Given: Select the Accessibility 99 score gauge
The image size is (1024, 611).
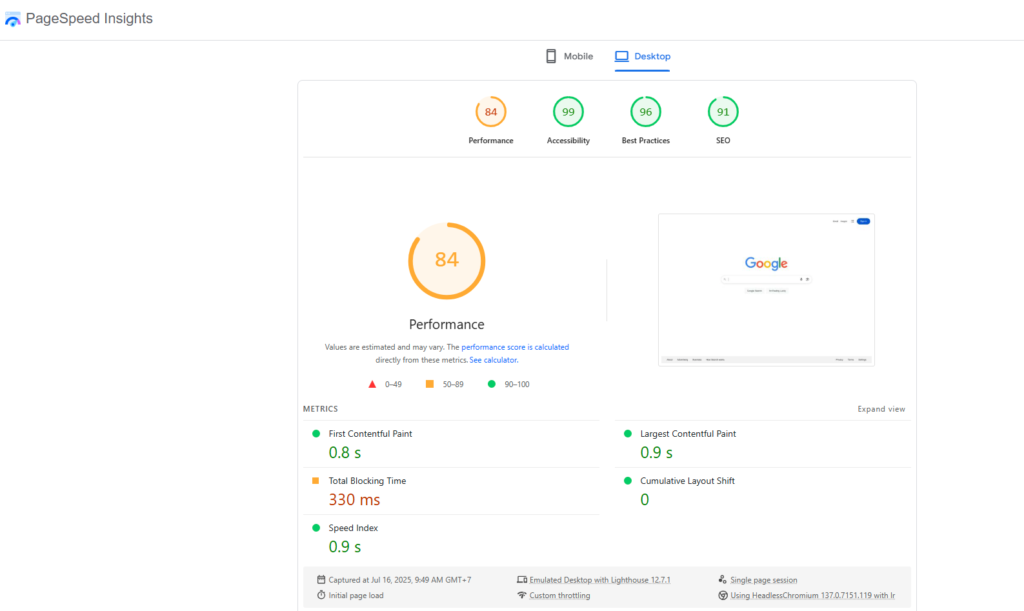Looking at the screenshot, I should pyautogui.click(x=568, y=112).
